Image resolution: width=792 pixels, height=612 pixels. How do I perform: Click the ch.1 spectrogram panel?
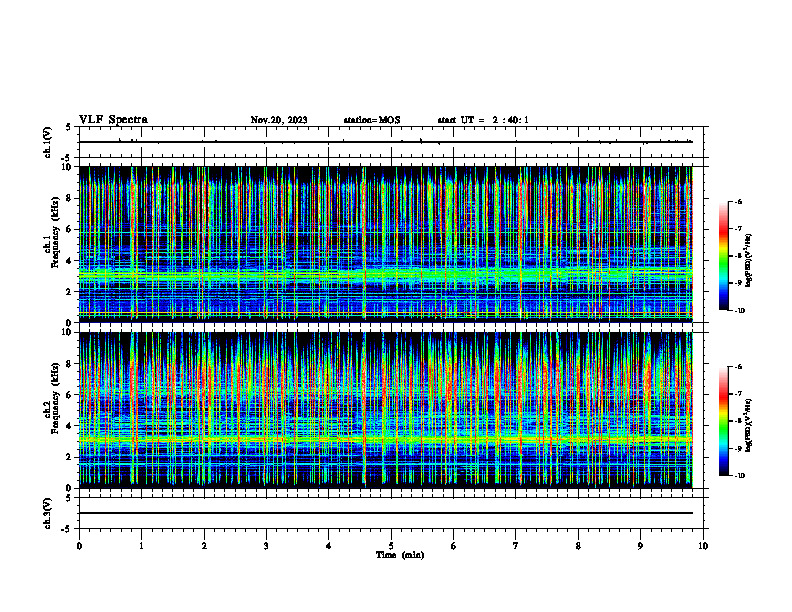[x=386, y=244]
